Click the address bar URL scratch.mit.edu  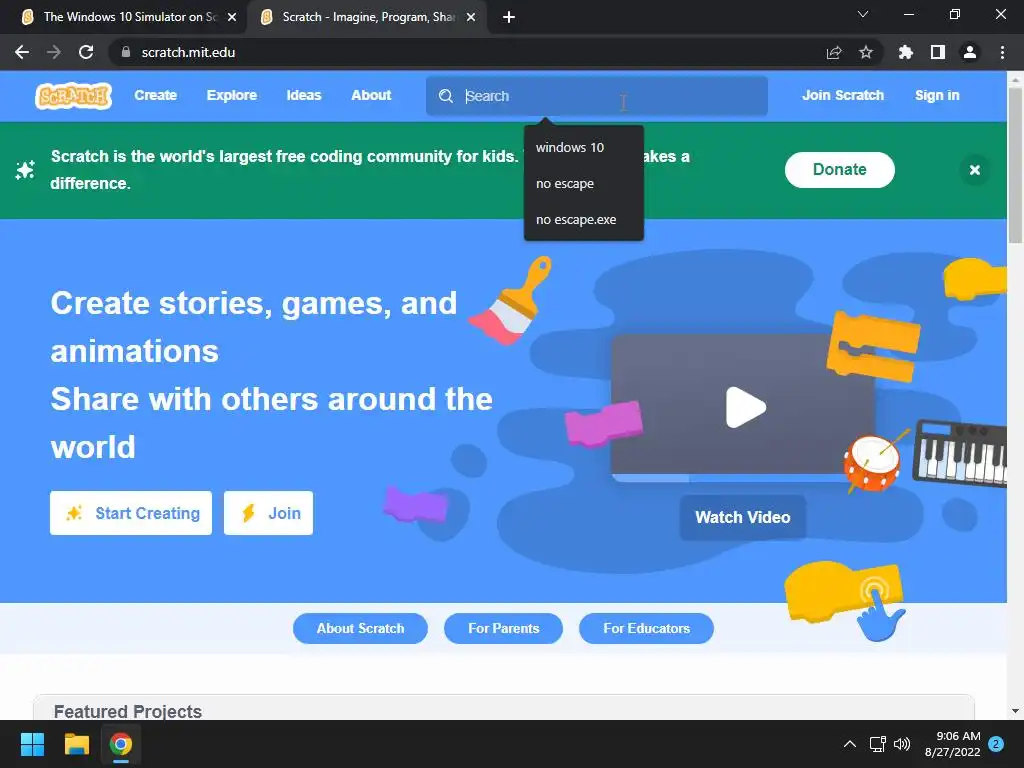point(188,52)
